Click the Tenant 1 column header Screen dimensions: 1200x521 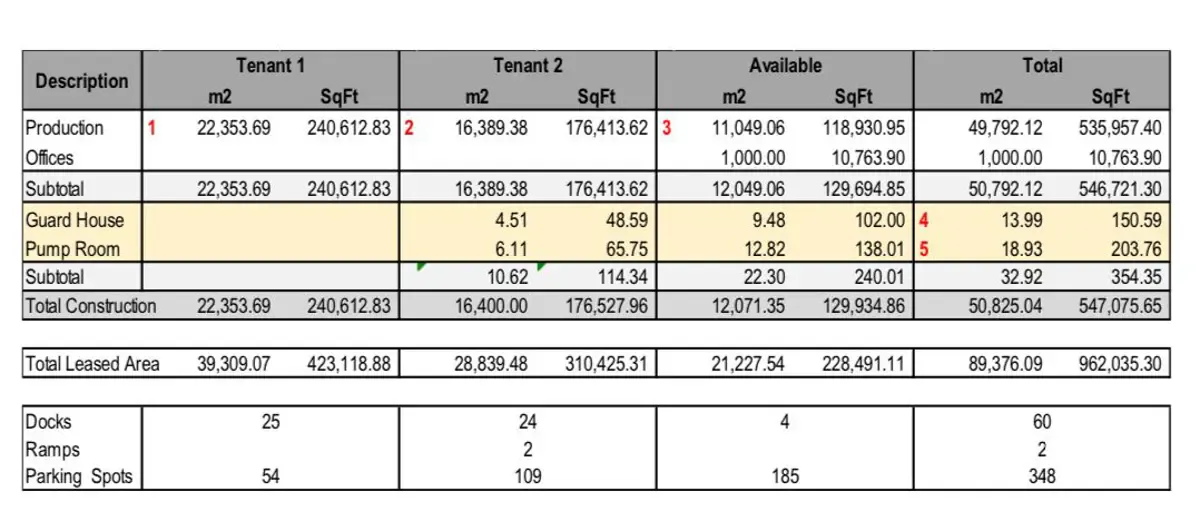(270, 66)
